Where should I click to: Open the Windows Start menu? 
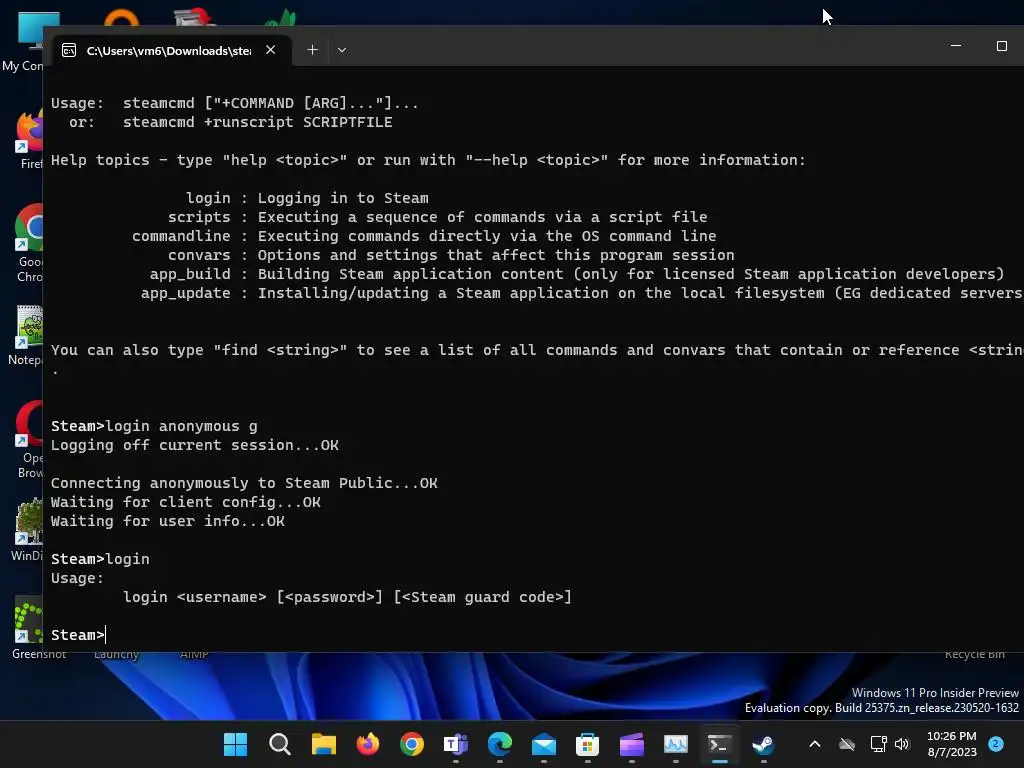235,744
